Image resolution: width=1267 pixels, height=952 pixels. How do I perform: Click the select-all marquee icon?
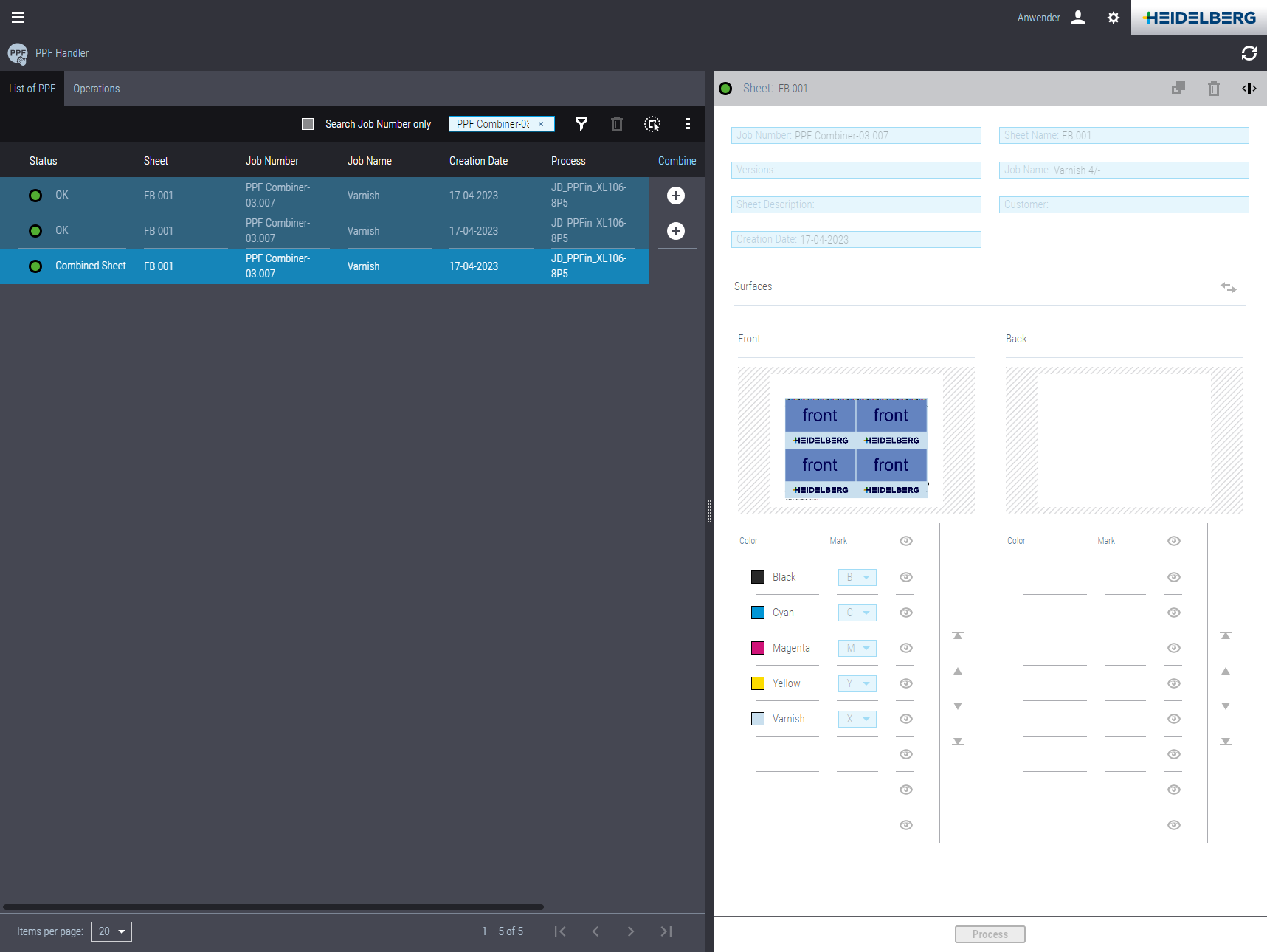coord(652,124)
